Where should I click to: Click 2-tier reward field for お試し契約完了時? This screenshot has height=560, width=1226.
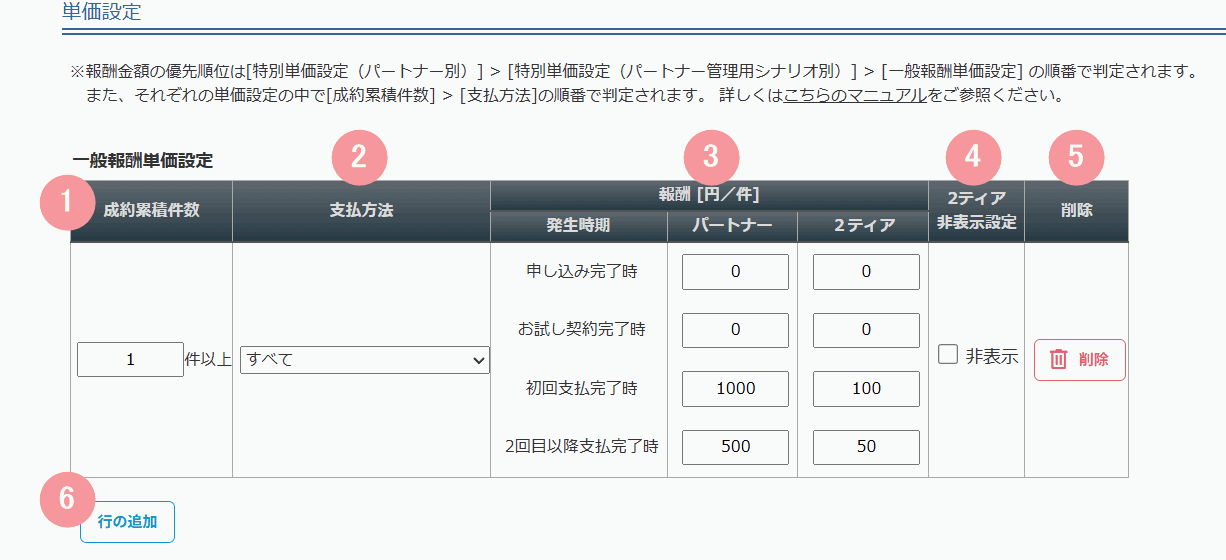(866, 330)
